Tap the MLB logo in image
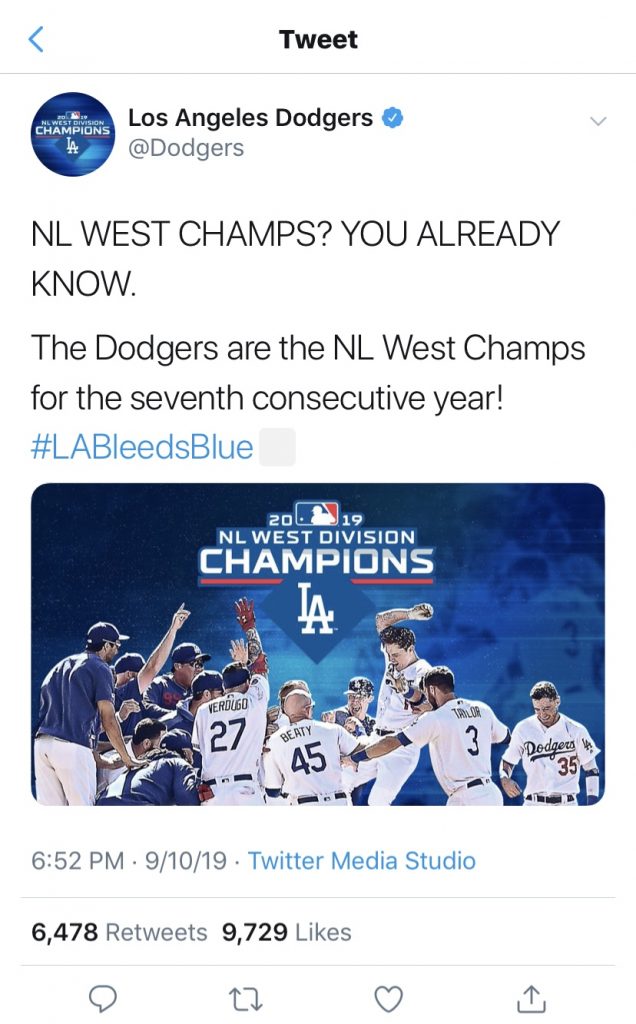The width and height of the screenshot is (636, 1024). [318, 516]
